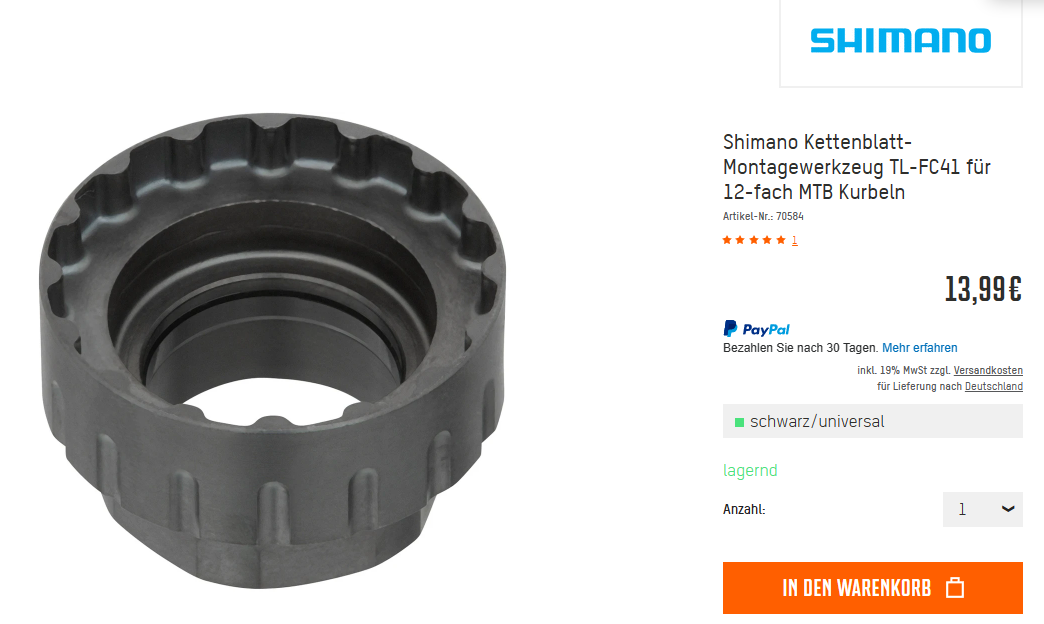Click the shopping bag icon on the cart button
1044x624 pixels.
coord(955,588)
